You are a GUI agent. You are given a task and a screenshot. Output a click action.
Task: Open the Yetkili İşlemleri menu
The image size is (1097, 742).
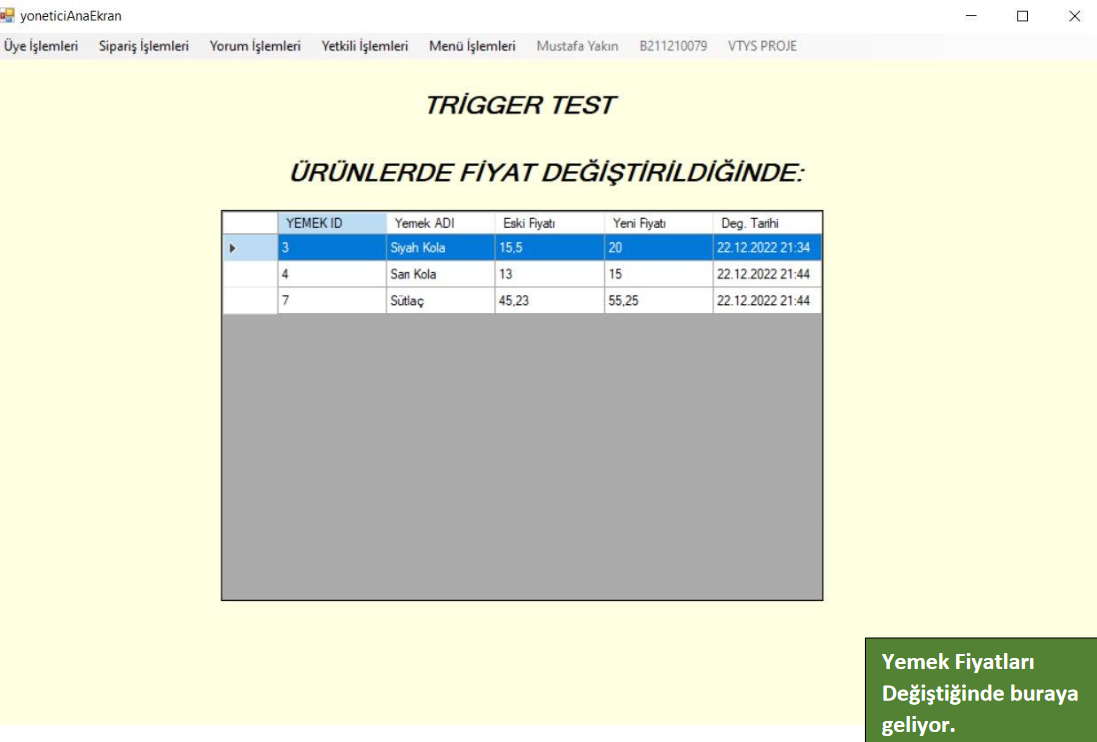pyautogui.click(x=365, y=46)
